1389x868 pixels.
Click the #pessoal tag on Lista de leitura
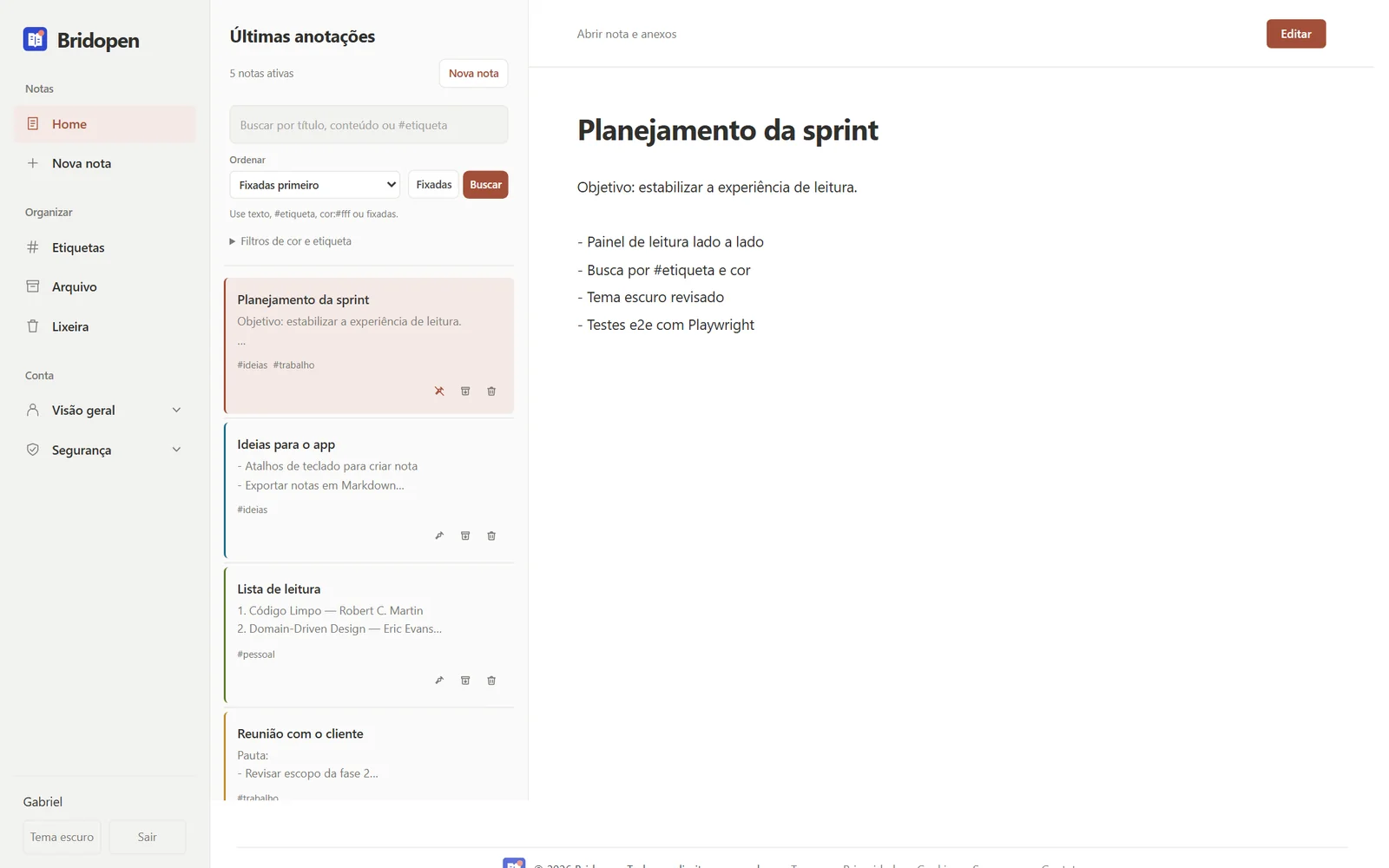click(256, 654)
